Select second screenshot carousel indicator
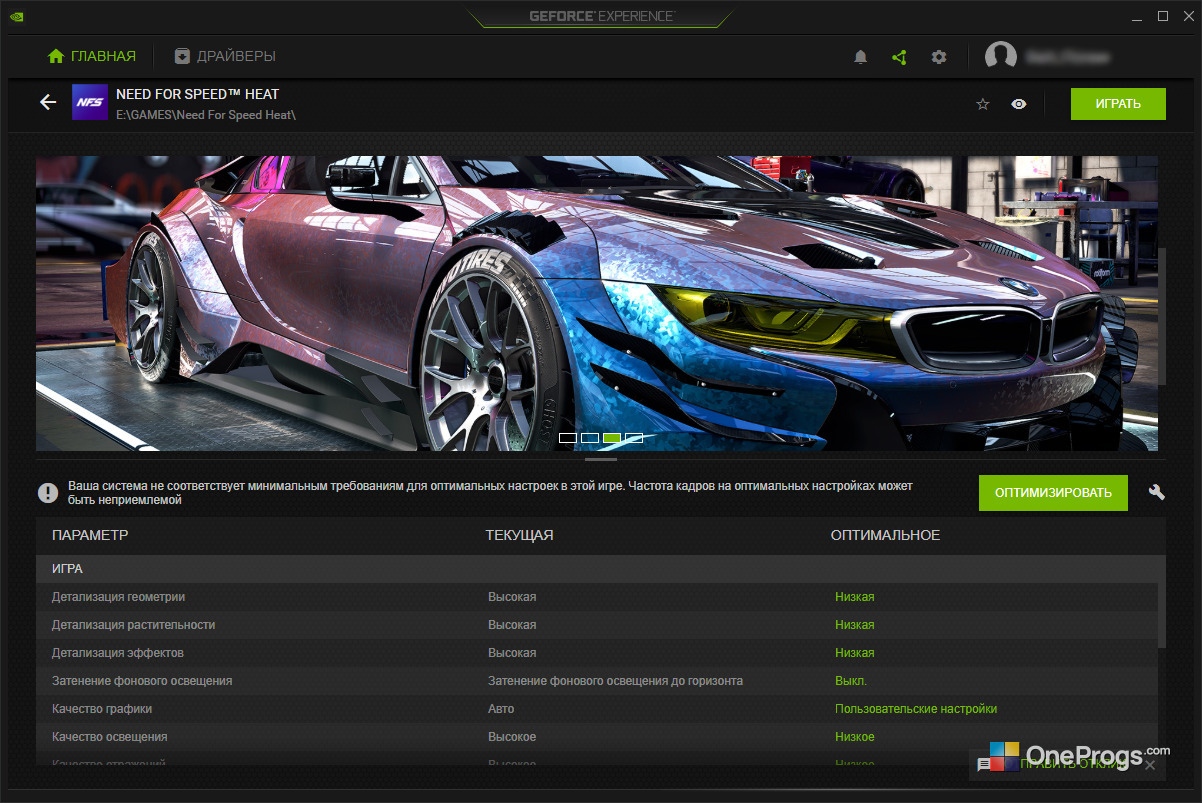The height and width of the screenshot is (803, 1202). (590, 438)
